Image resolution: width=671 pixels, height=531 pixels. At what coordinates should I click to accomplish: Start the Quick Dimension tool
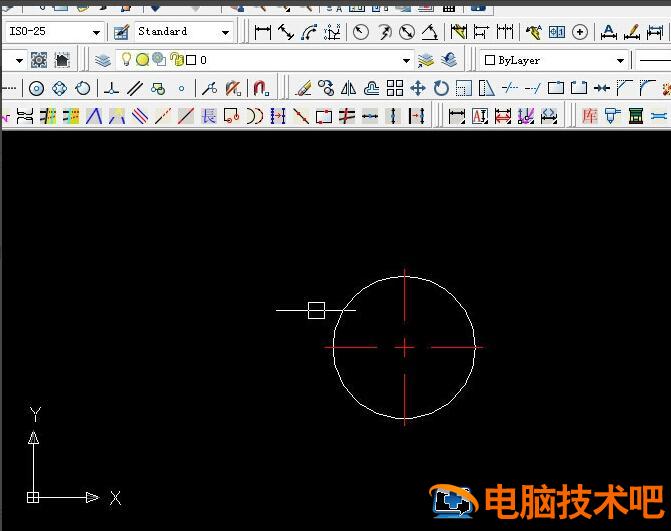[x=458, y=32]
